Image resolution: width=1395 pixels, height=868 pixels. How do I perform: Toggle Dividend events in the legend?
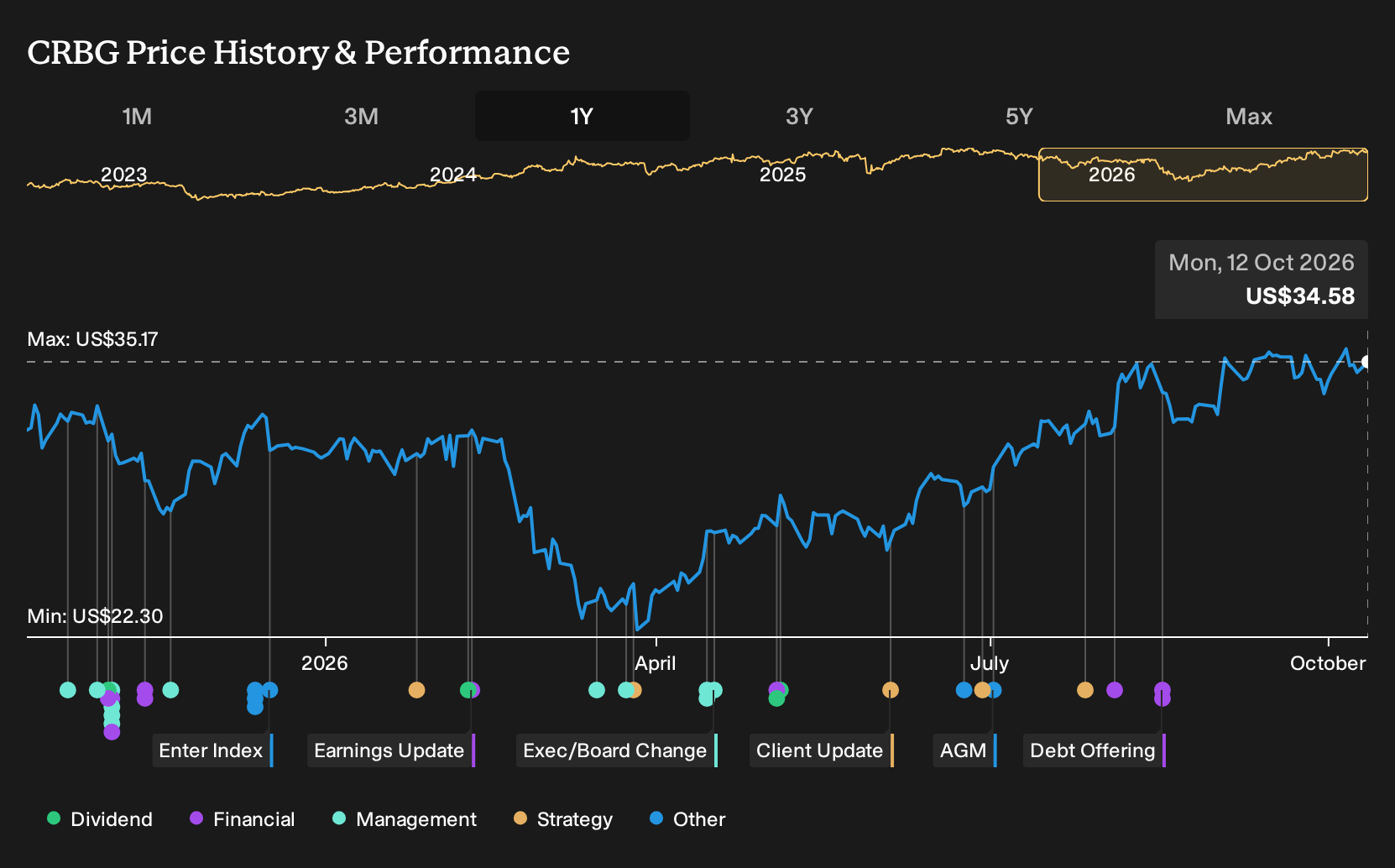pos(99,819)
